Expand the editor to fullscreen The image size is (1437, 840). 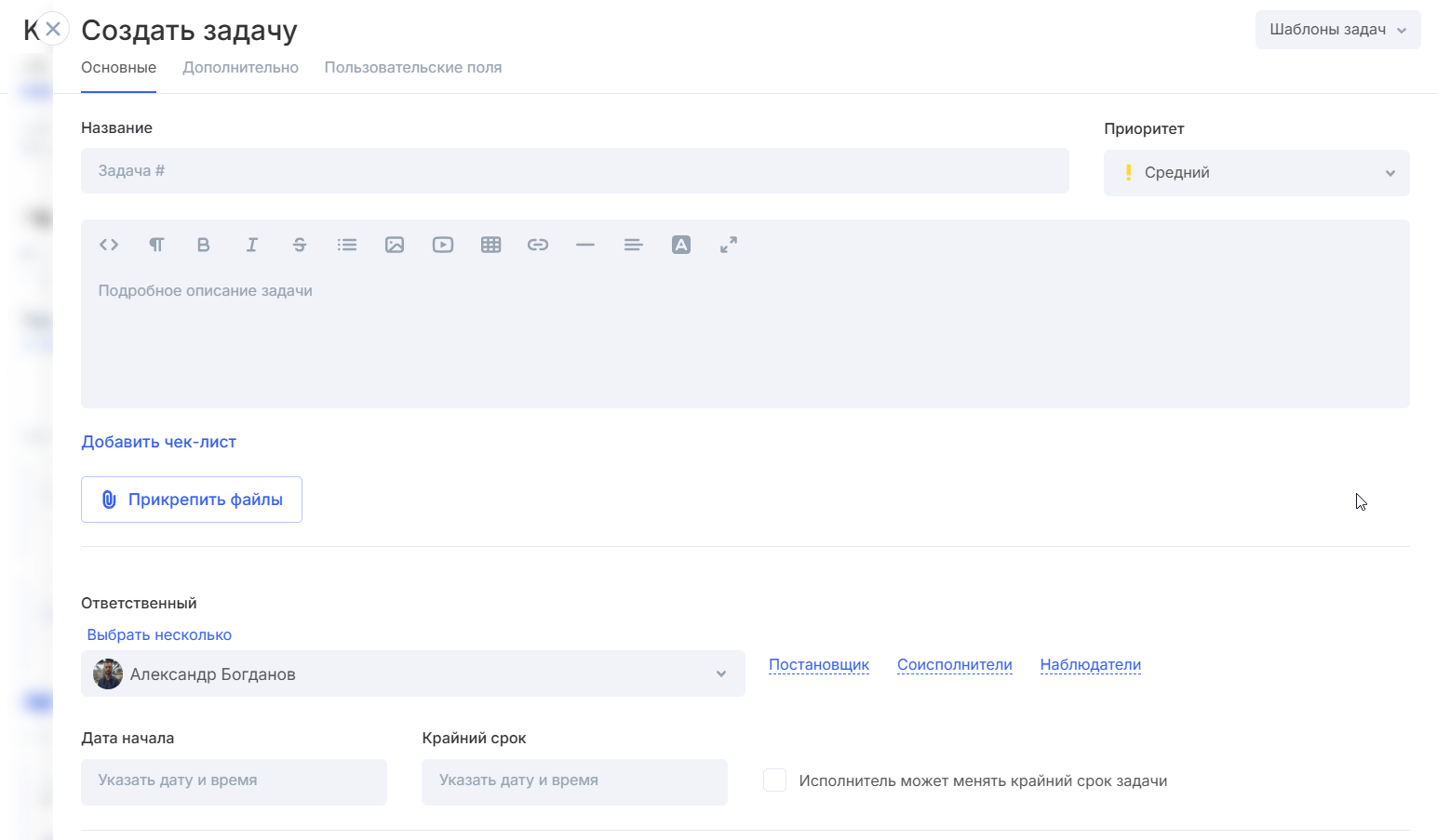point(729,245)
